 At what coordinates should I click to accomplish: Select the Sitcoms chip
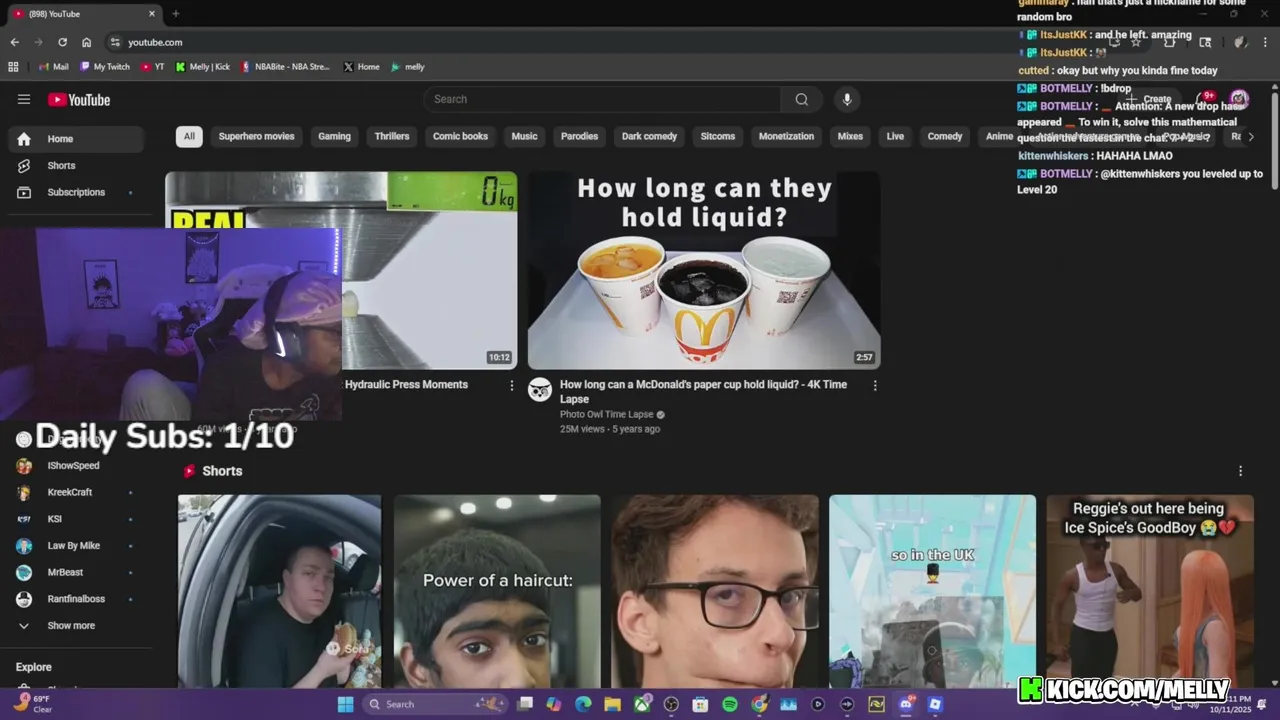717,136
